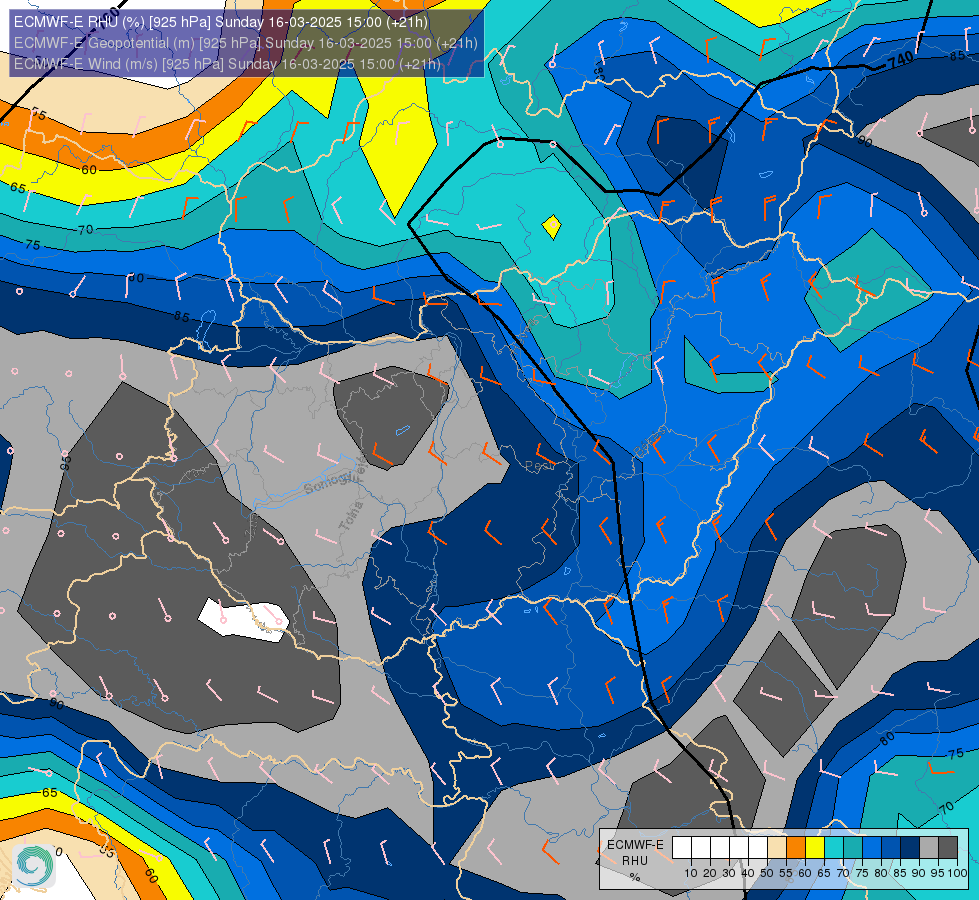Pick the medium blue 80–85 legend swatch
This screenshot has height=900, width=979.
click(x=892, y=848)
